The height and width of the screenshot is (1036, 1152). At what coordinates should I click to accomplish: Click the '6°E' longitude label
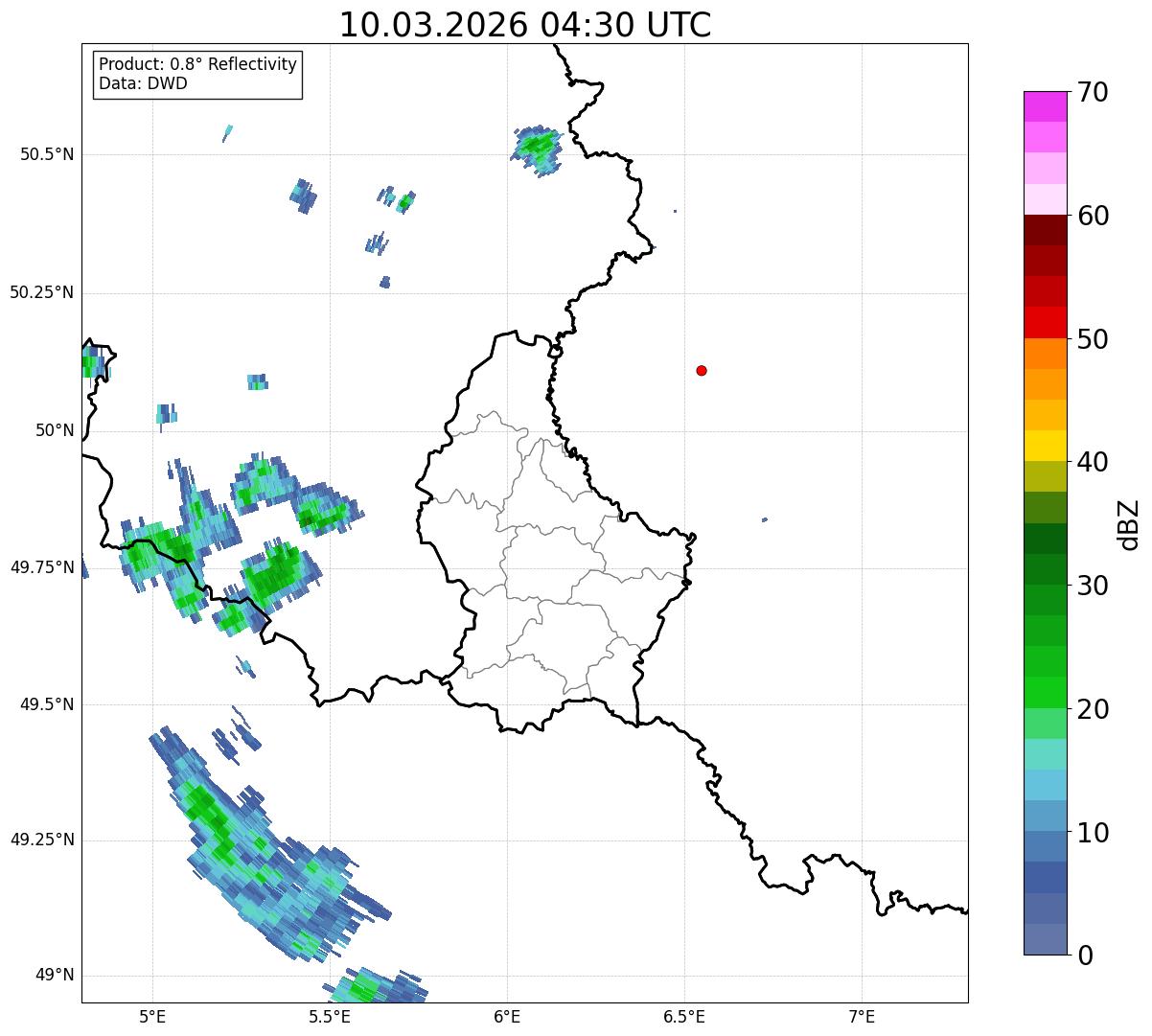point(507,1016)
